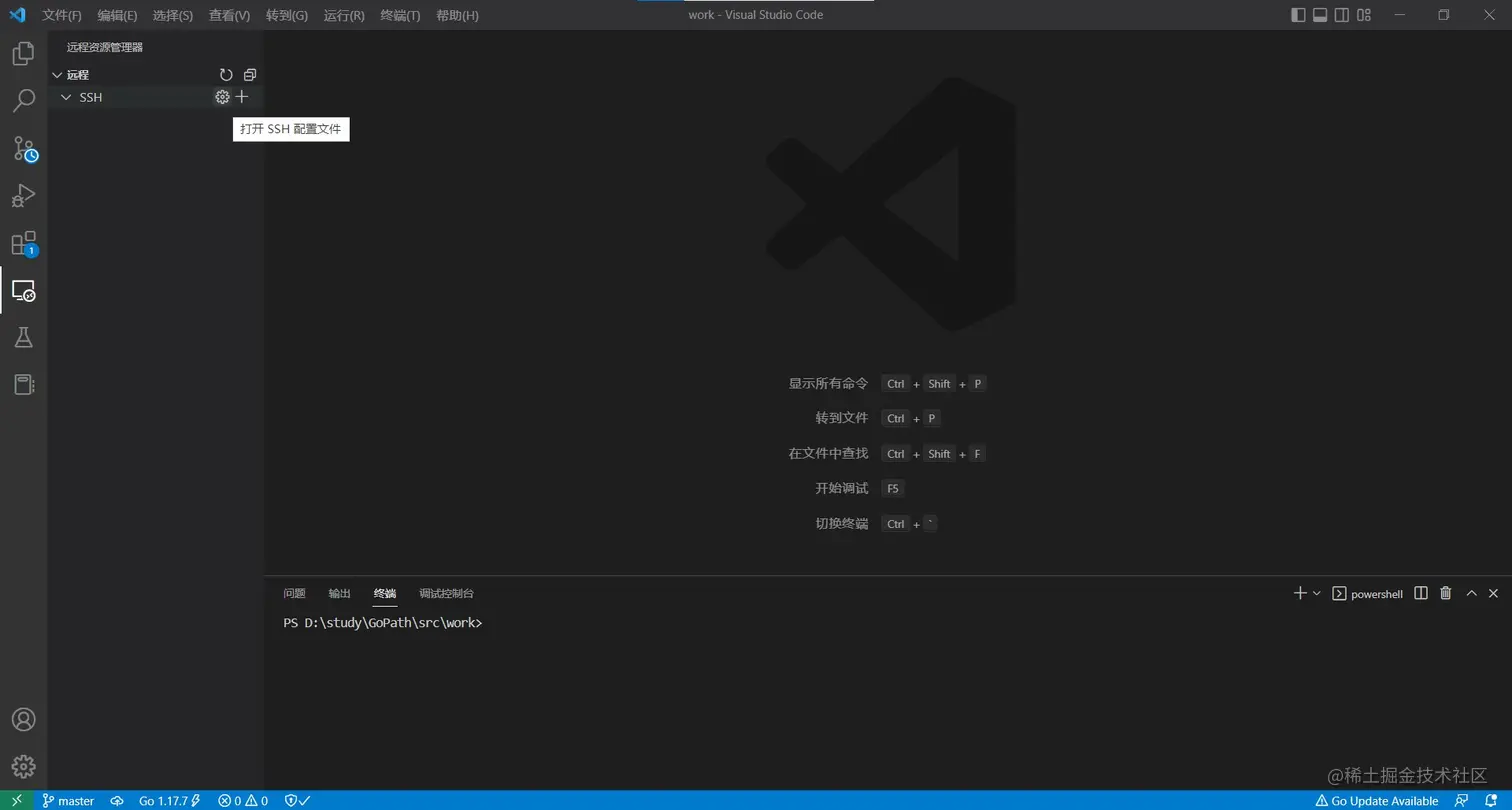Open the Accounts menu icon
Screen dimensions: 1512x810
[x=23, y=720]
